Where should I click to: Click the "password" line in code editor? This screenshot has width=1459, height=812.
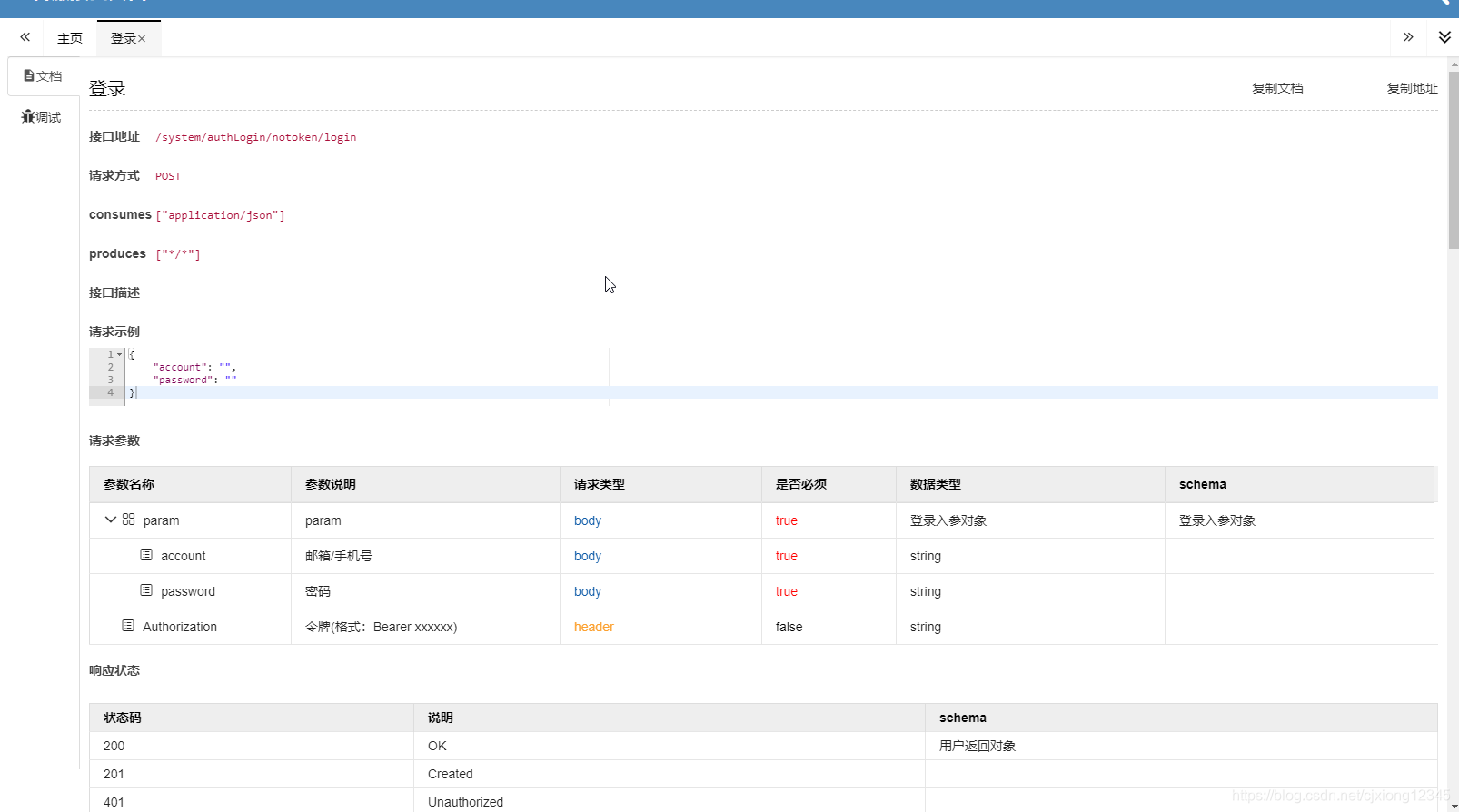(x=194, y=380)
